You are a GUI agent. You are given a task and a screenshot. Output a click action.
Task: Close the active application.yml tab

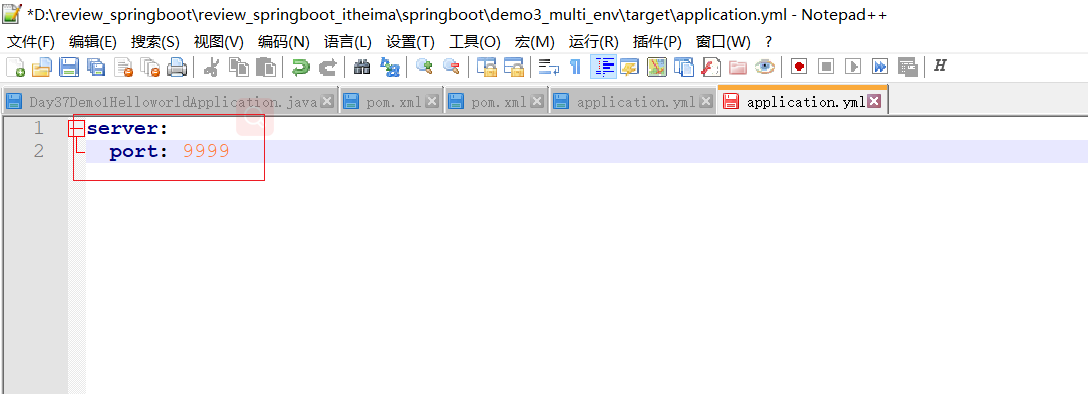point(874,101)
